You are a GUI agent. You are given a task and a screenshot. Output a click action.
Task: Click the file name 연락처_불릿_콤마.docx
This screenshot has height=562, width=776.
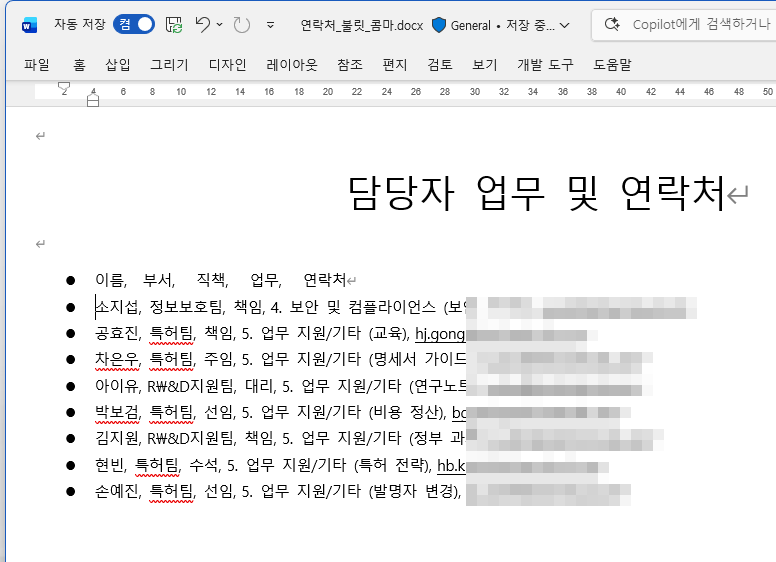(x=362, y=25)
